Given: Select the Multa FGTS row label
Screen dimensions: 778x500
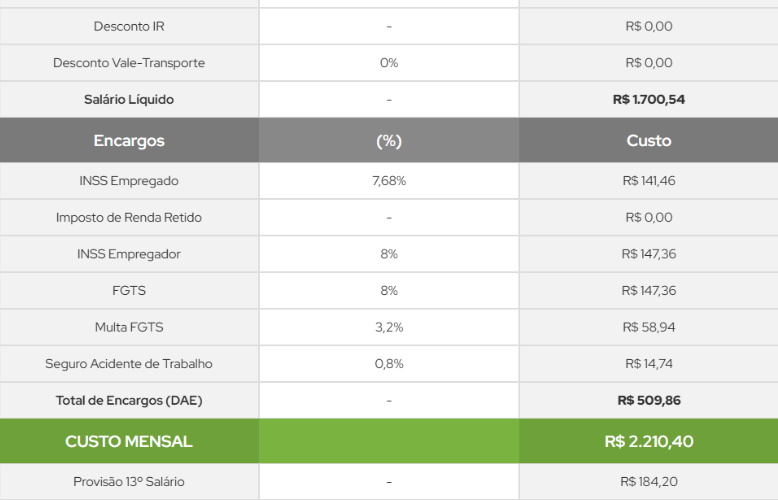Looking at the screenshot, I should [129, 327].
